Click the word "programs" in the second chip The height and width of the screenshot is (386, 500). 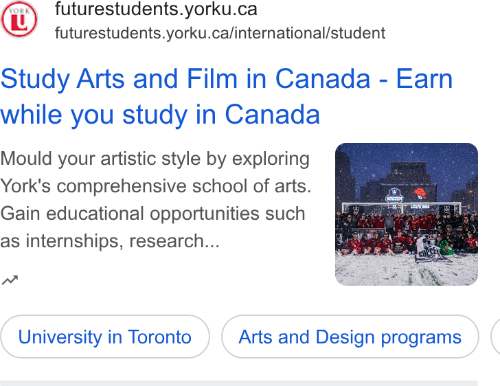click(421, 337)
